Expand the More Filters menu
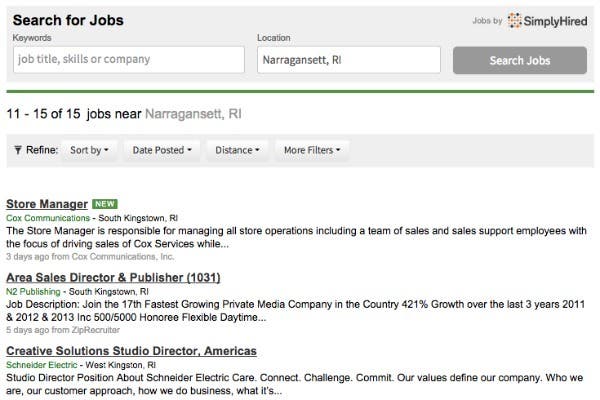 point(312,151)
